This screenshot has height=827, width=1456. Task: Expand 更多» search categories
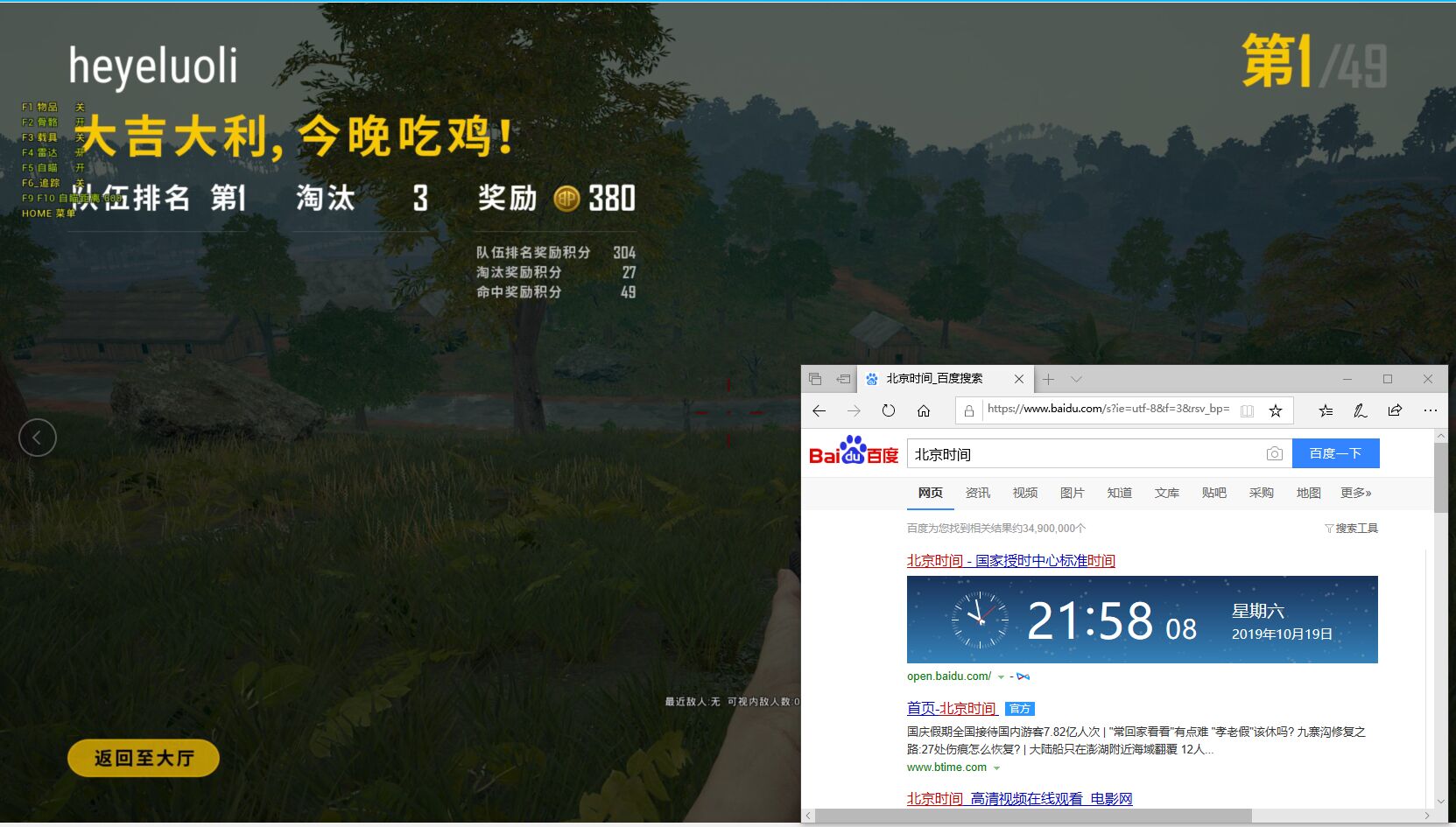[1355, 493]
